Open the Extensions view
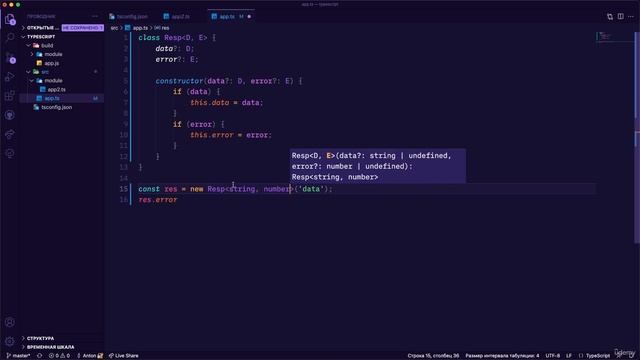Screen dimensions: 640x360 point(10,96)
